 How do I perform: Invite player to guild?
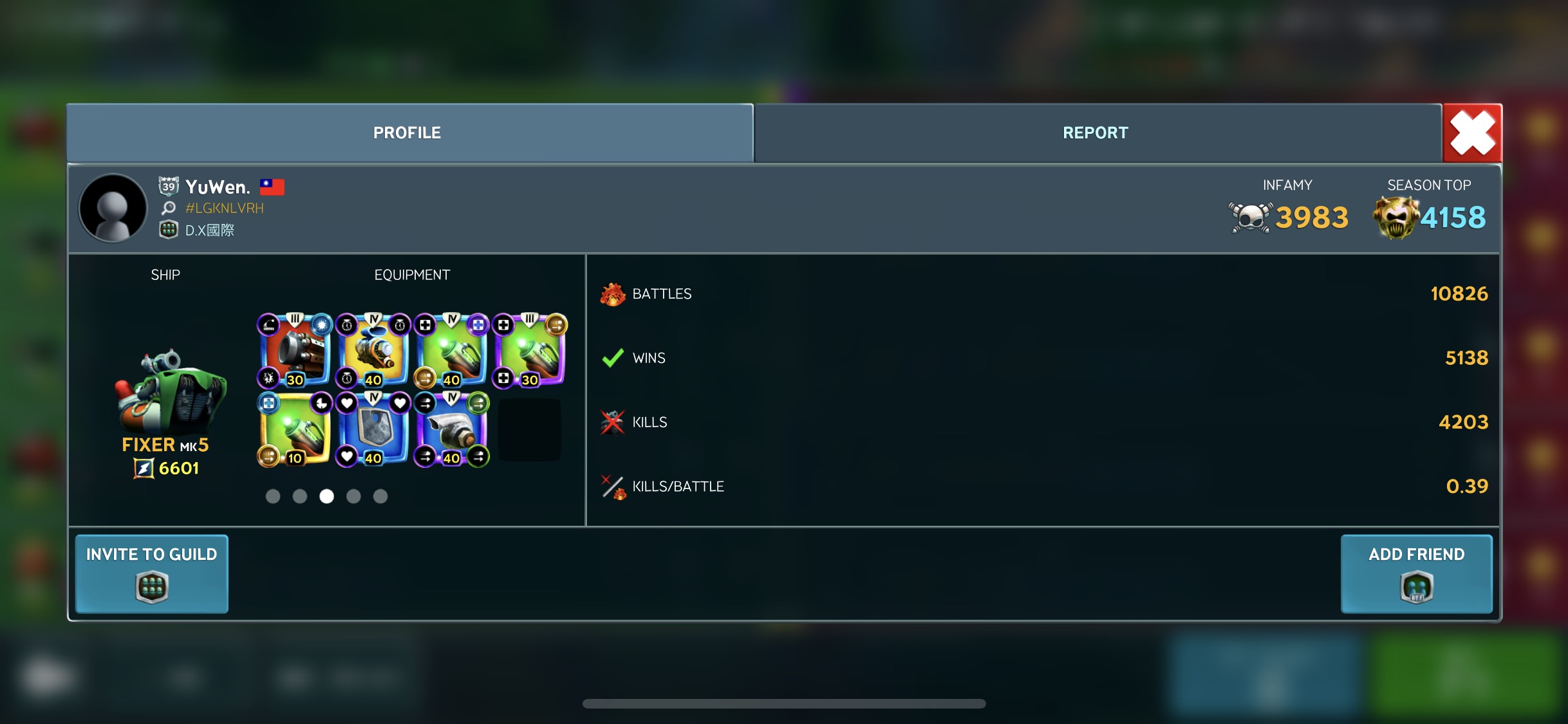point(152,573)
